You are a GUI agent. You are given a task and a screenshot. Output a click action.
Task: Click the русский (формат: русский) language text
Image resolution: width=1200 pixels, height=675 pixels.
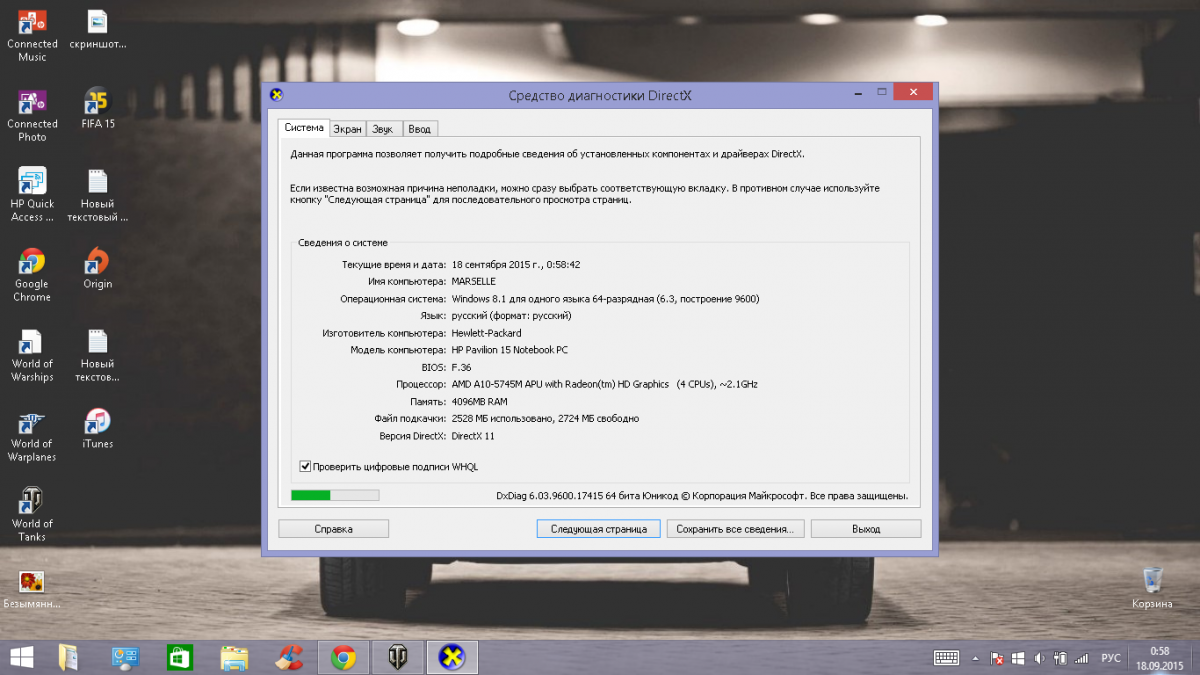click(x=511, y=316)
